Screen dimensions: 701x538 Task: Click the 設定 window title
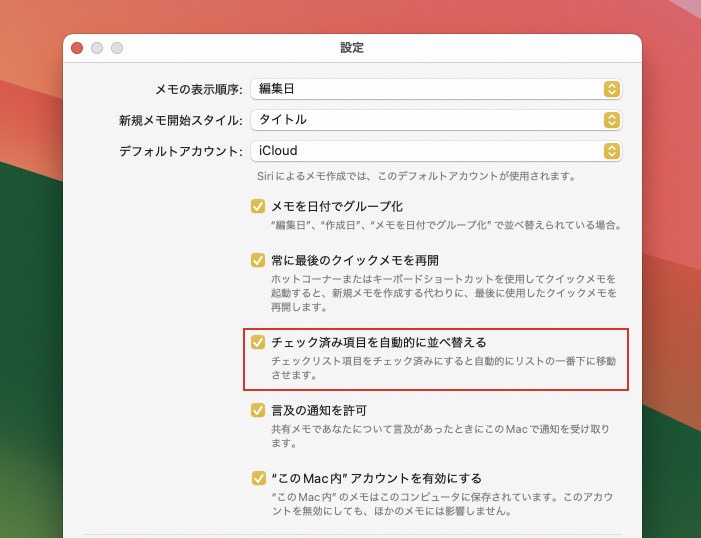352,47
